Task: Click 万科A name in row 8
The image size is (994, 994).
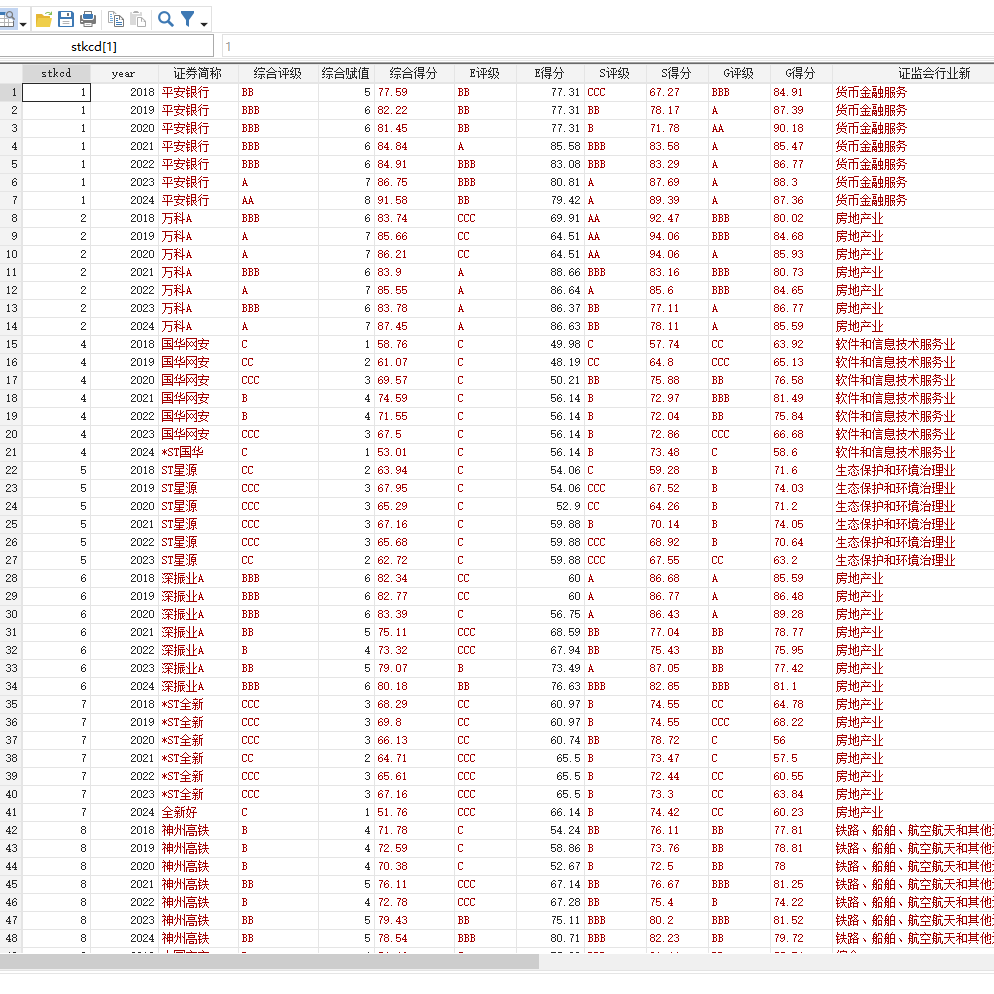Action: tap(176, 219)
